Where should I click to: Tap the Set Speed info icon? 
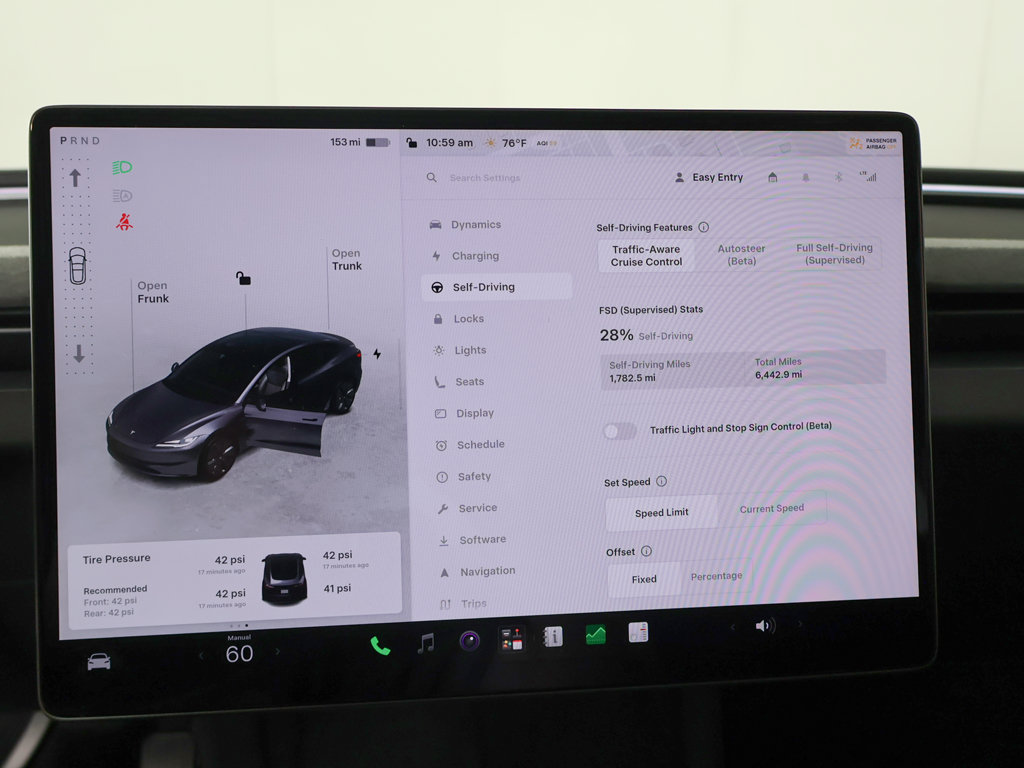(x=662, y=481)
